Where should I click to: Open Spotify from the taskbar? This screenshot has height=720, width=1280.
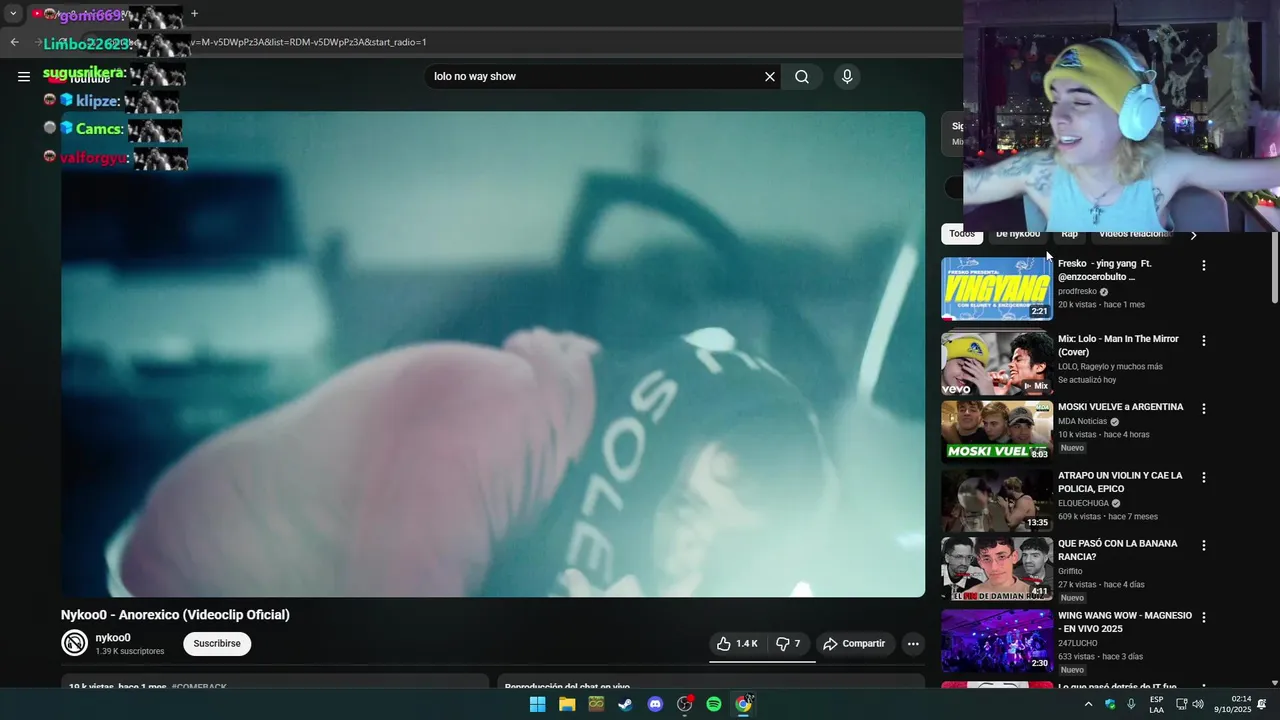[x=714, y=704]
